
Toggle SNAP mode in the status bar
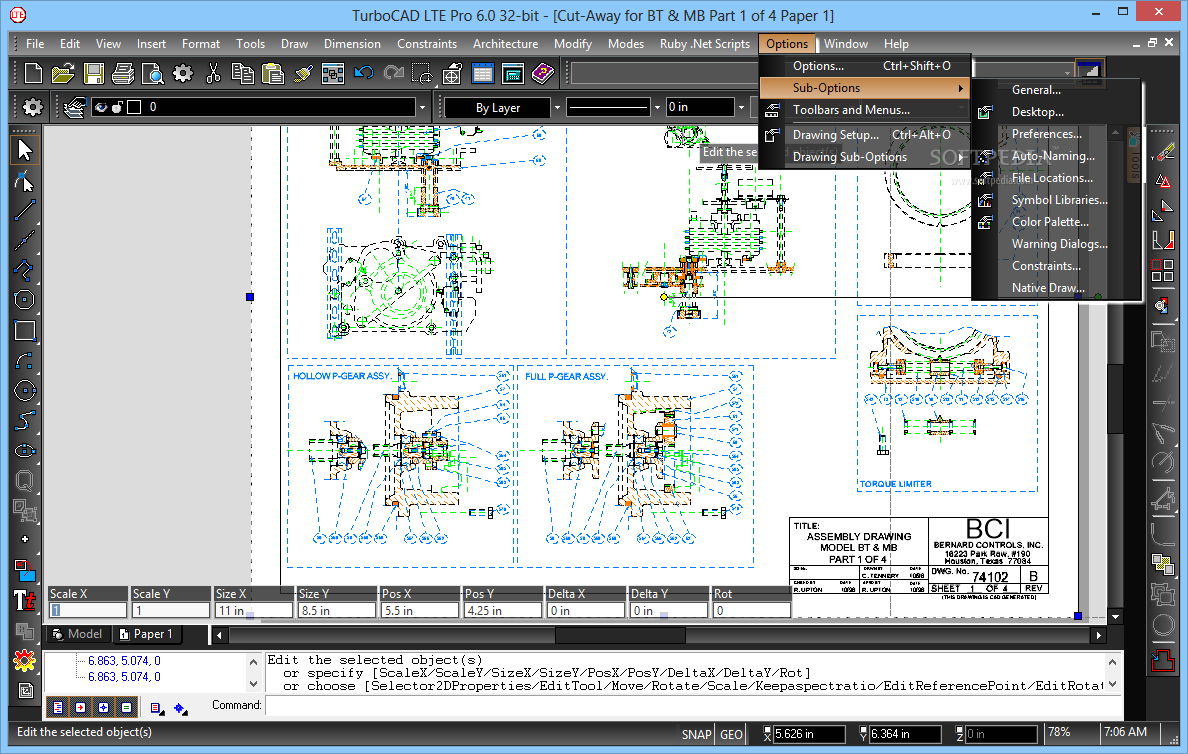point(696,734)
